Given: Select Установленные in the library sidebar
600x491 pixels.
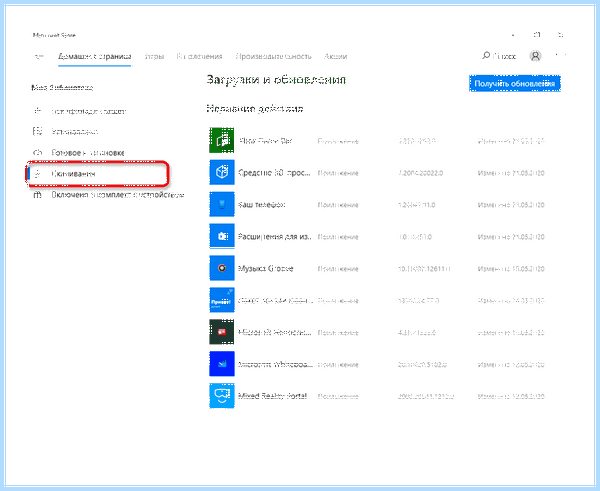Looking at the screenshot, I should [x=75, y=132].
